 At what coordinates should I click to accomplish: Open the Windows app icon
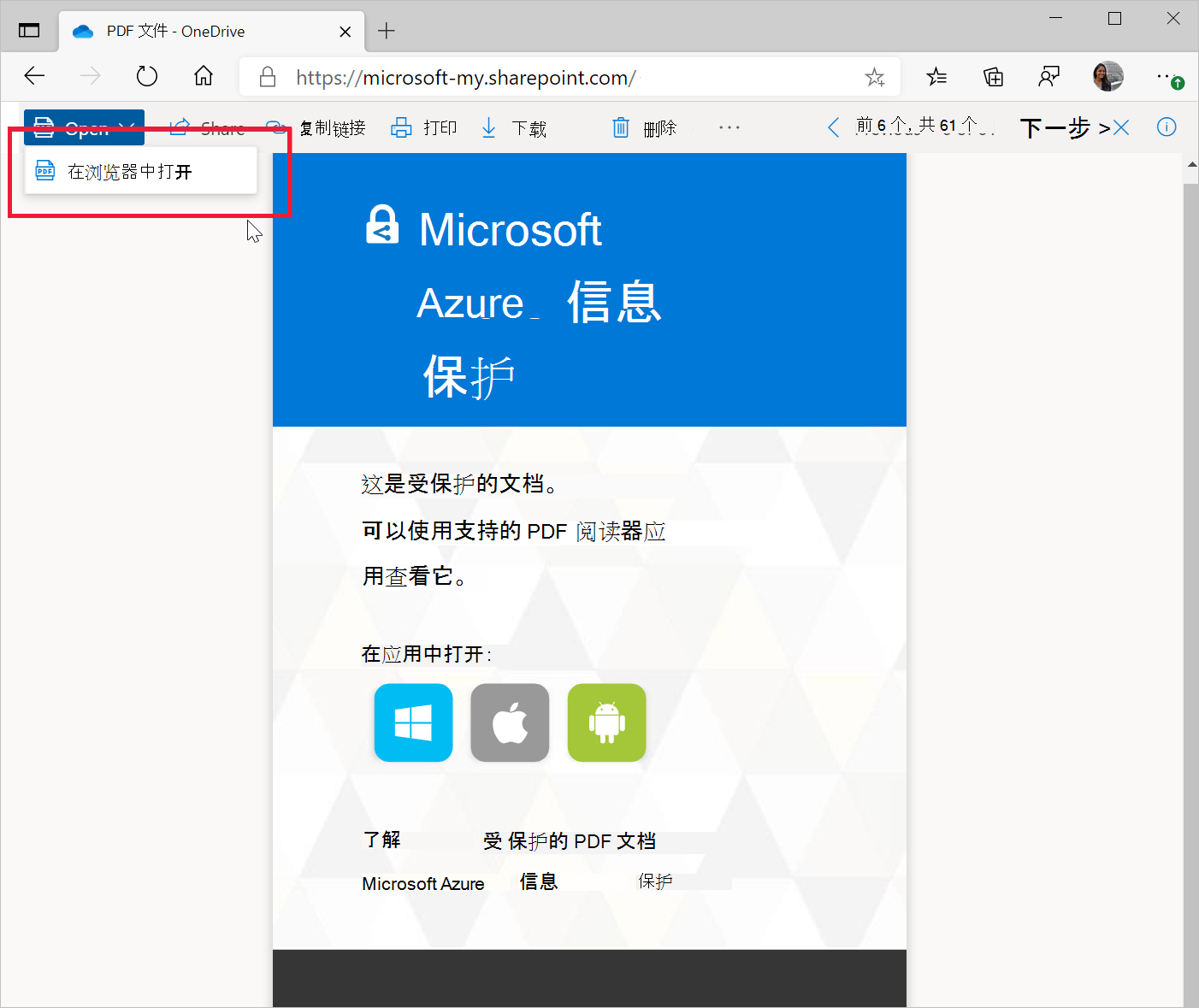point(413,722)
